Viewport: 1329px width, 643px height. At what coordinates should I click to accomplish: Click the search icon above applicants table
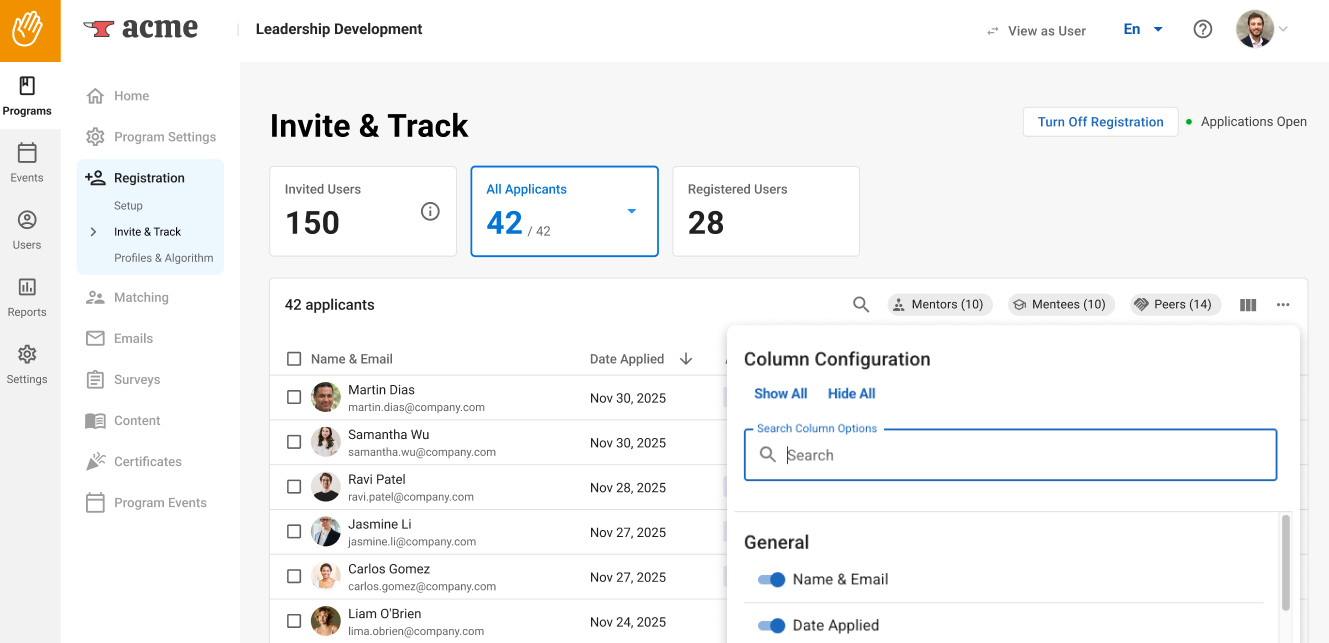pyautogui.click(x=860, y=305)
